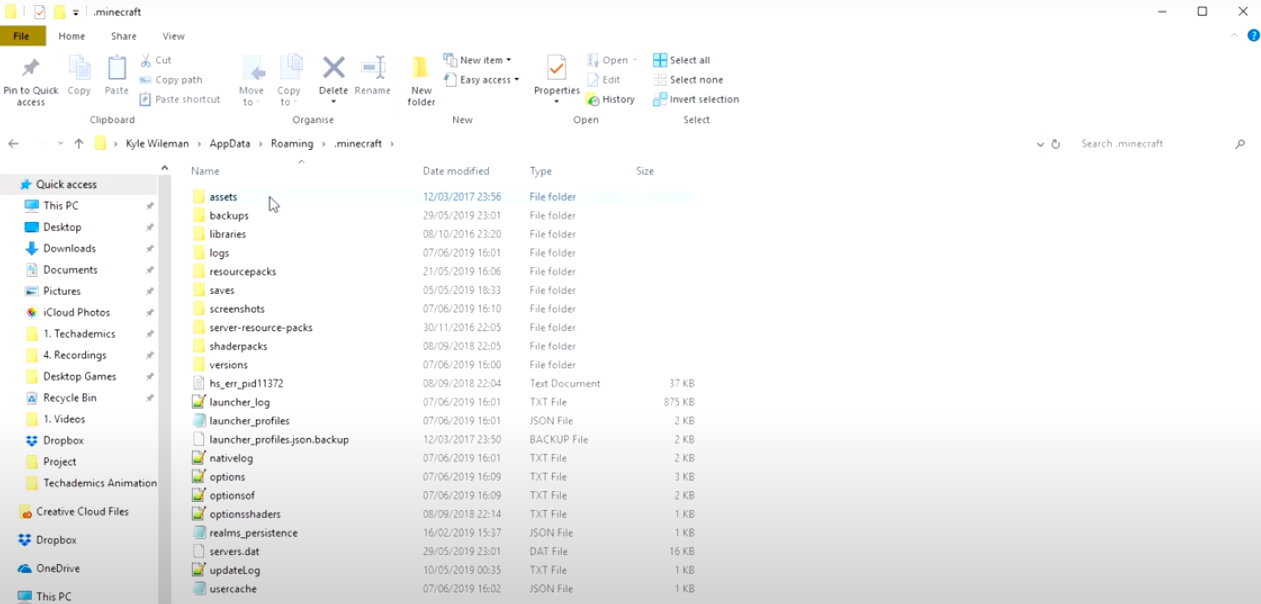1261x604 pixels.
Task: Click the History ribbon command
Action: 611,99
